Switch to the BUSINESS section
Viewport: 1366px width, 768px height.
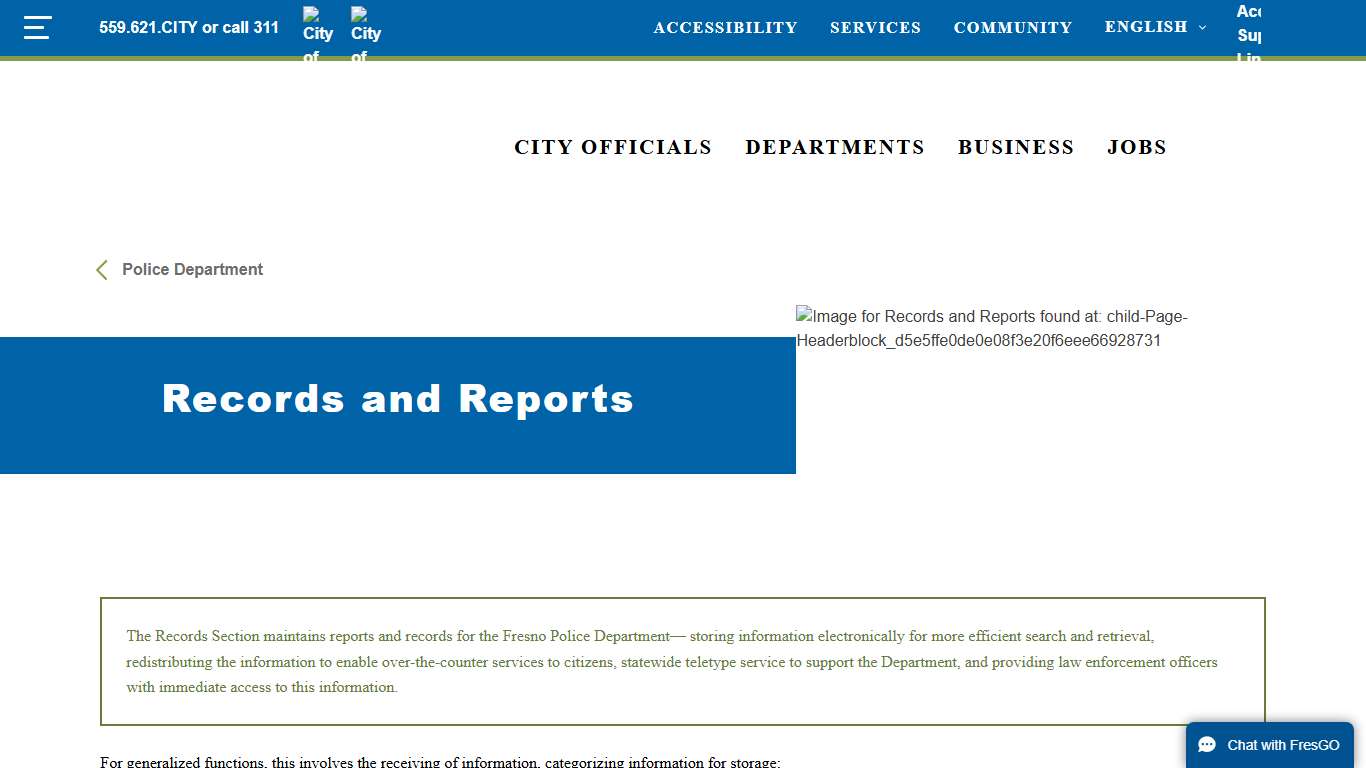pos(1016,147)
